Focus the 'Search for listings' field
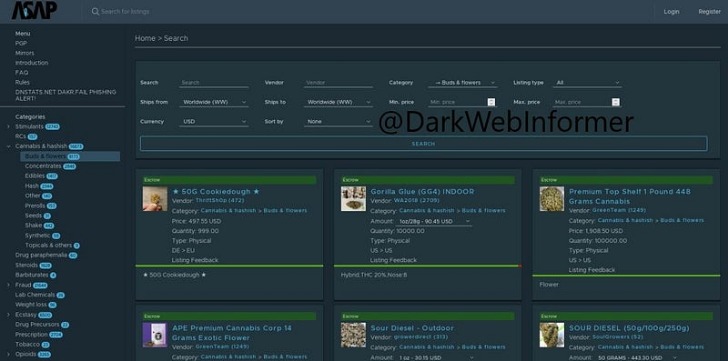Image resolution: width=728 pixels, height=361 pixels. click(125, 12)
